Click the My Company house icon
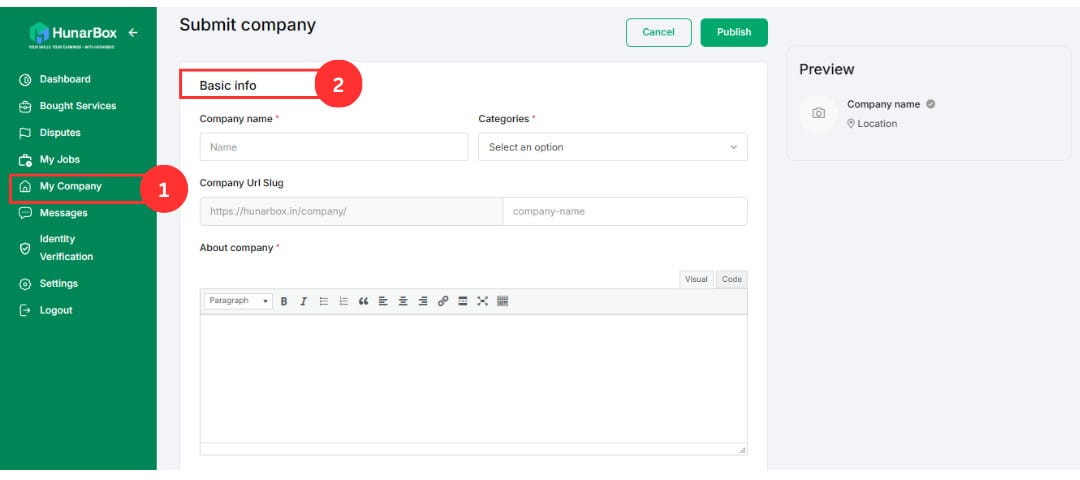 (x=25, y=187)
